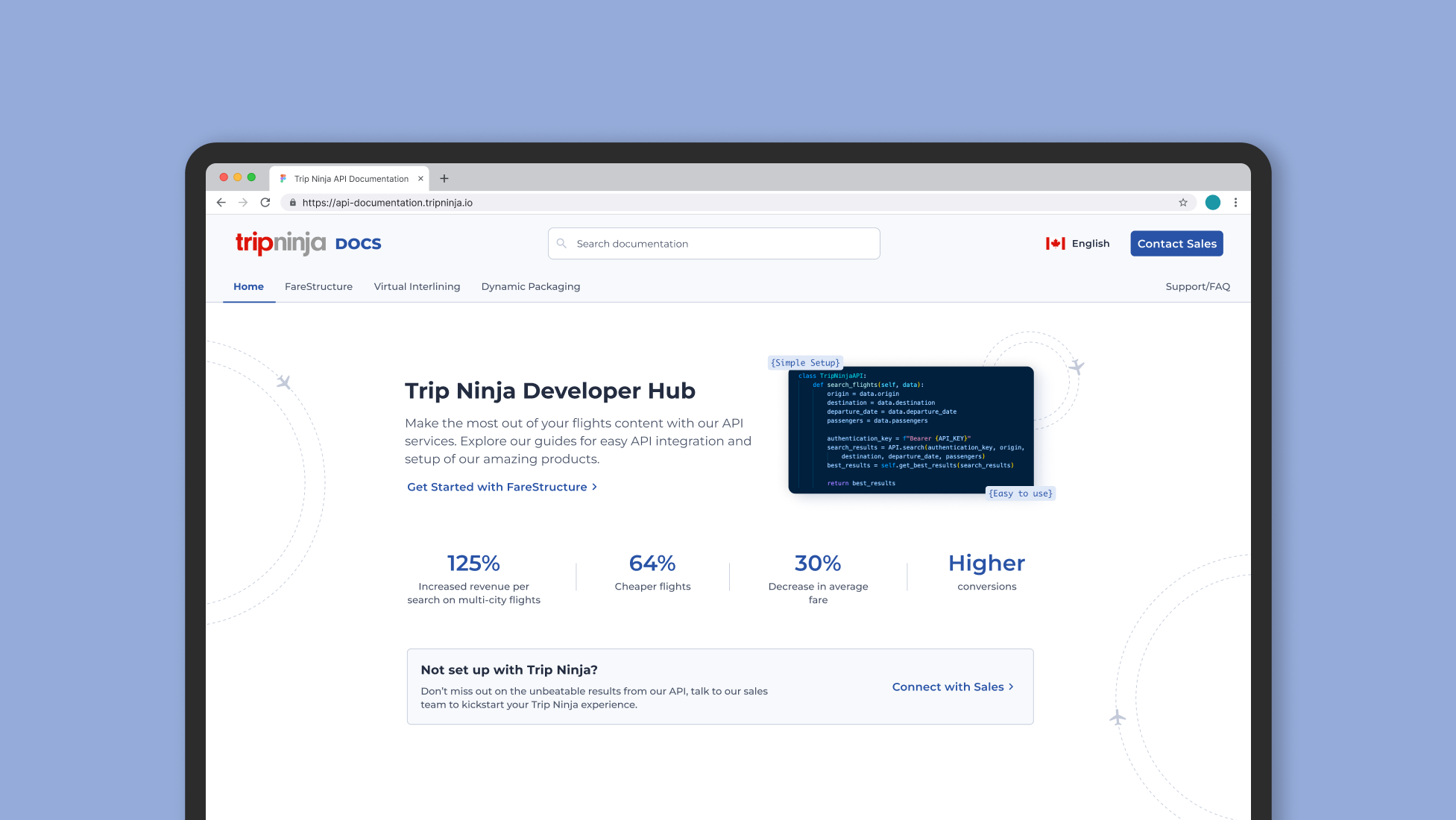Click the browser forward arrow
This screenshot has width=1456, height=820.
click(x=243, y=203)
